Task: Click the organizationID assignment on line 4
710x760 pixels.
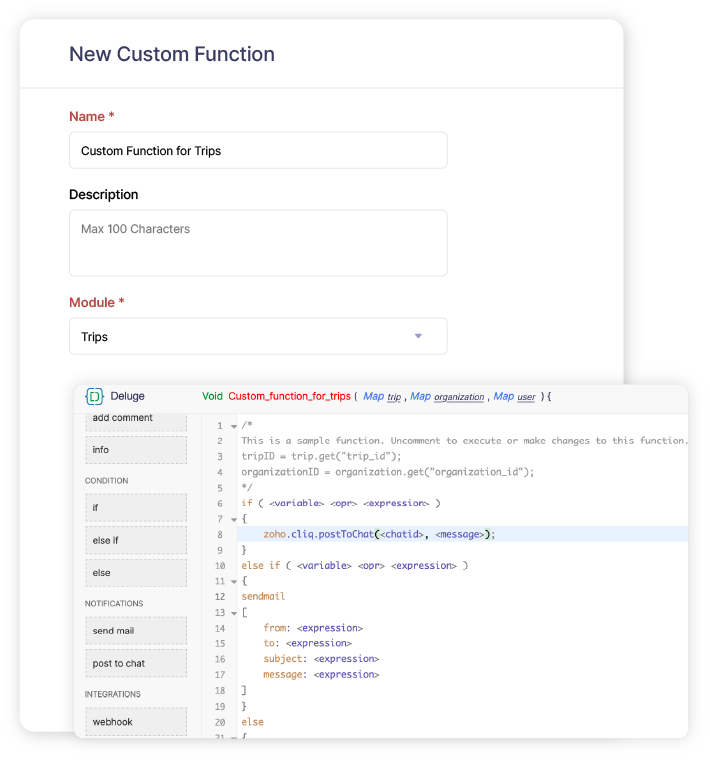Action: tap(388, 472)
